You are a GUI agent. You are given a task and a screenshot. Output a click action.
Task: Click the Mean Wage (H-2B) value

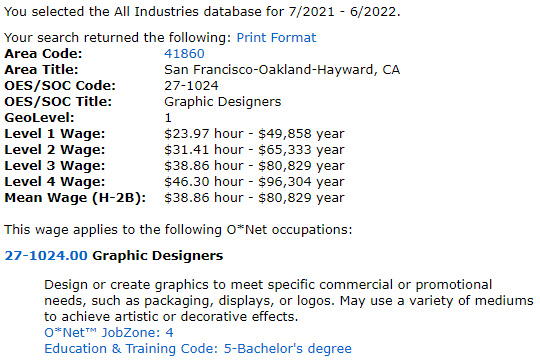coord(254,198)
